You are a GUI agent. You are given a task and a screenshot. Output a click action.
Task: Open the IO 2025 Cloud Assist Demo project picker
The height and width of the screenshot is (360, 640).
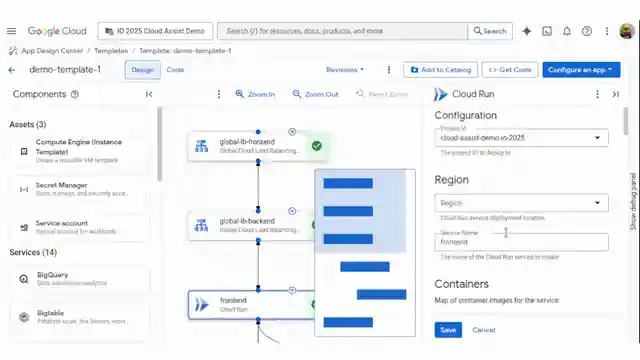[x=155, y=31]
